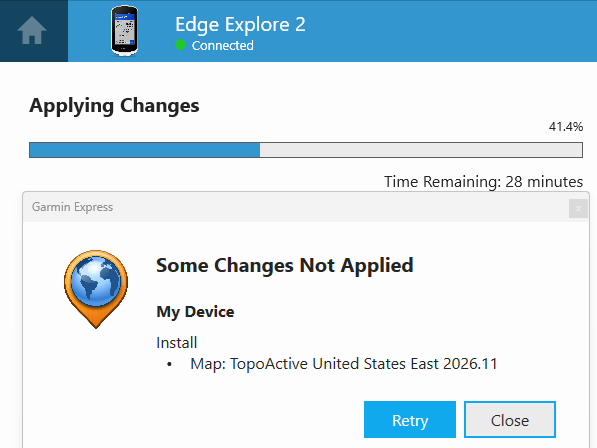Retry installing the failed map

[410, 419]
